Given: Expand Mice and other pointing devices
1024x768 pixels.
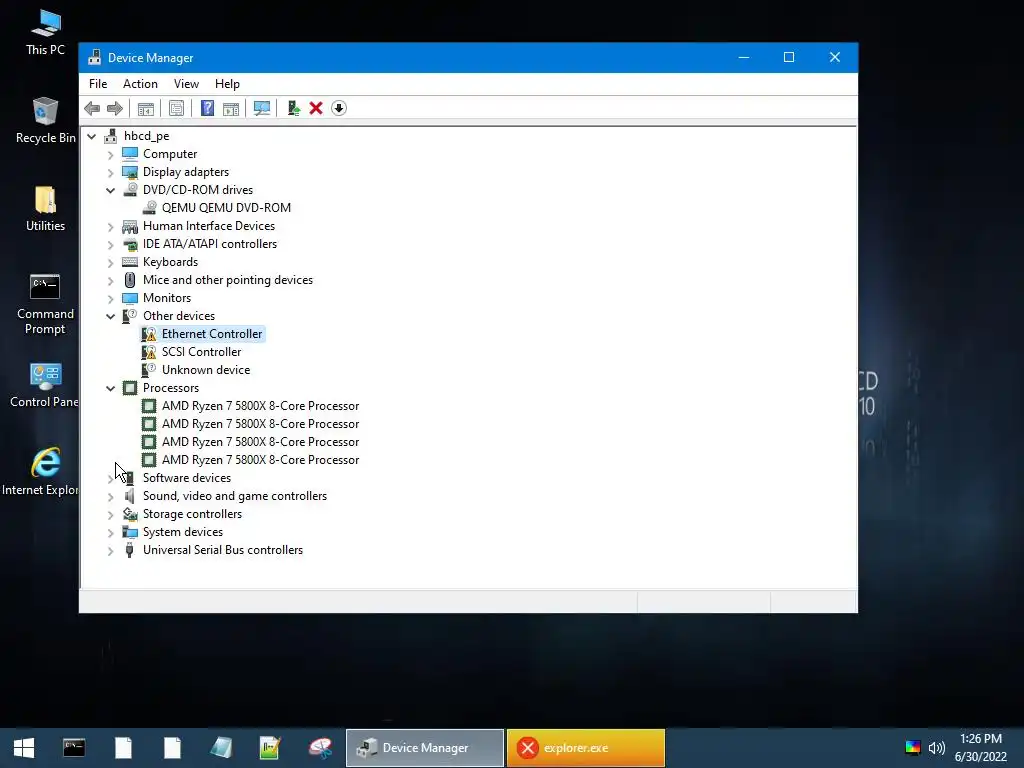Looking at the screenshot, I should coord(110,281).
